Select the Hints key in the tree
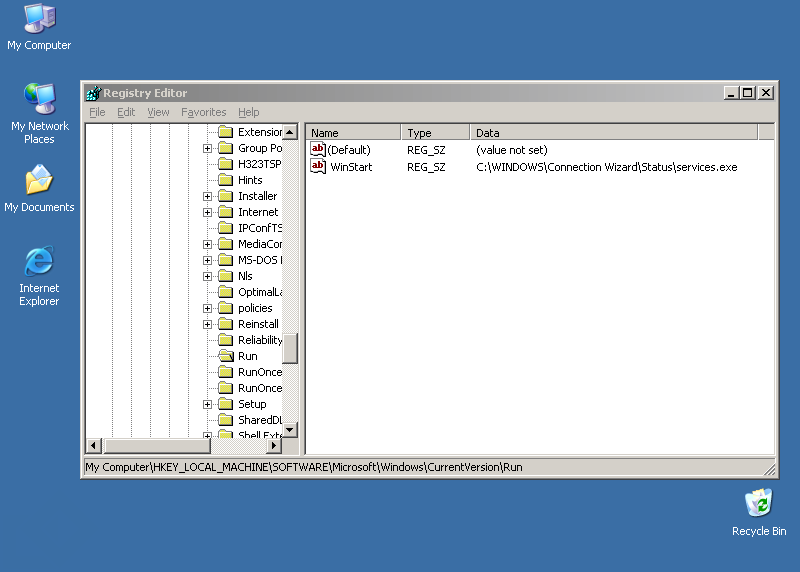 (x=250, y=180)
